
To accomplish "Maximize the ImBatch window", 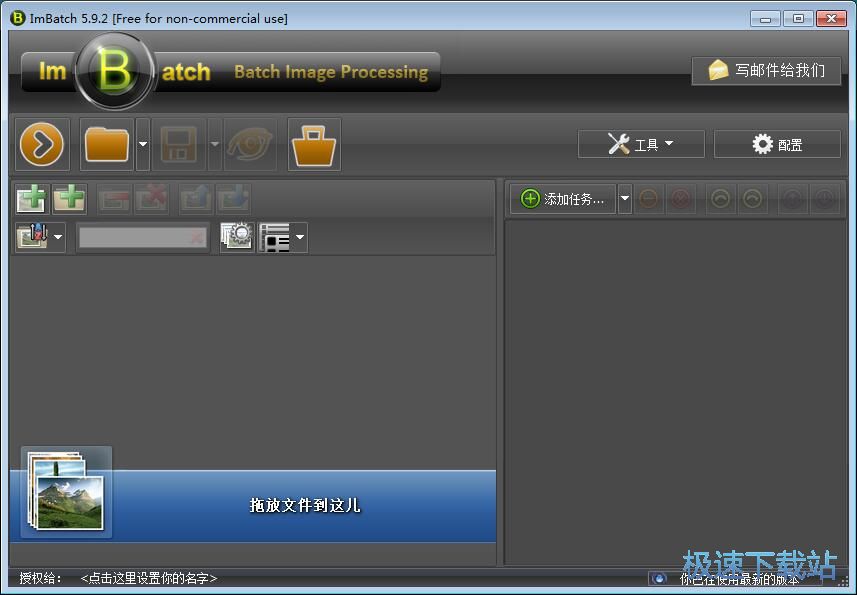I will point(798,19).
